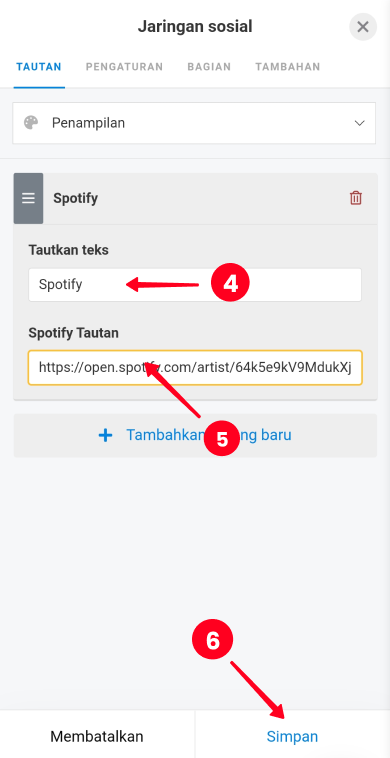
Task: Save changes with Simpan button
Action: [292, 736]
